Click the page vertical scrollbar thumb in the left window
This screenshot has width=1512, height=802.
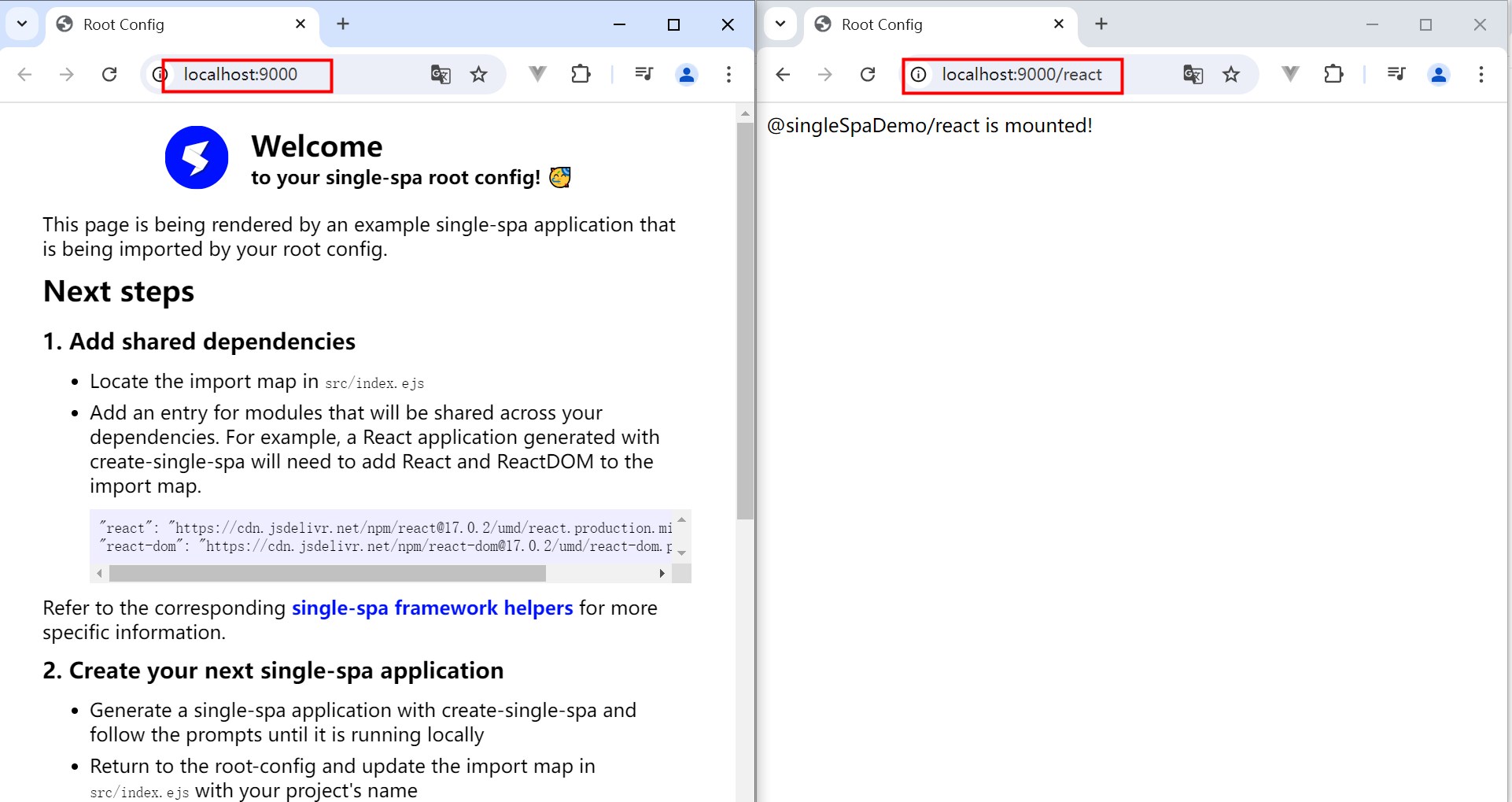[x=745, y=321]
